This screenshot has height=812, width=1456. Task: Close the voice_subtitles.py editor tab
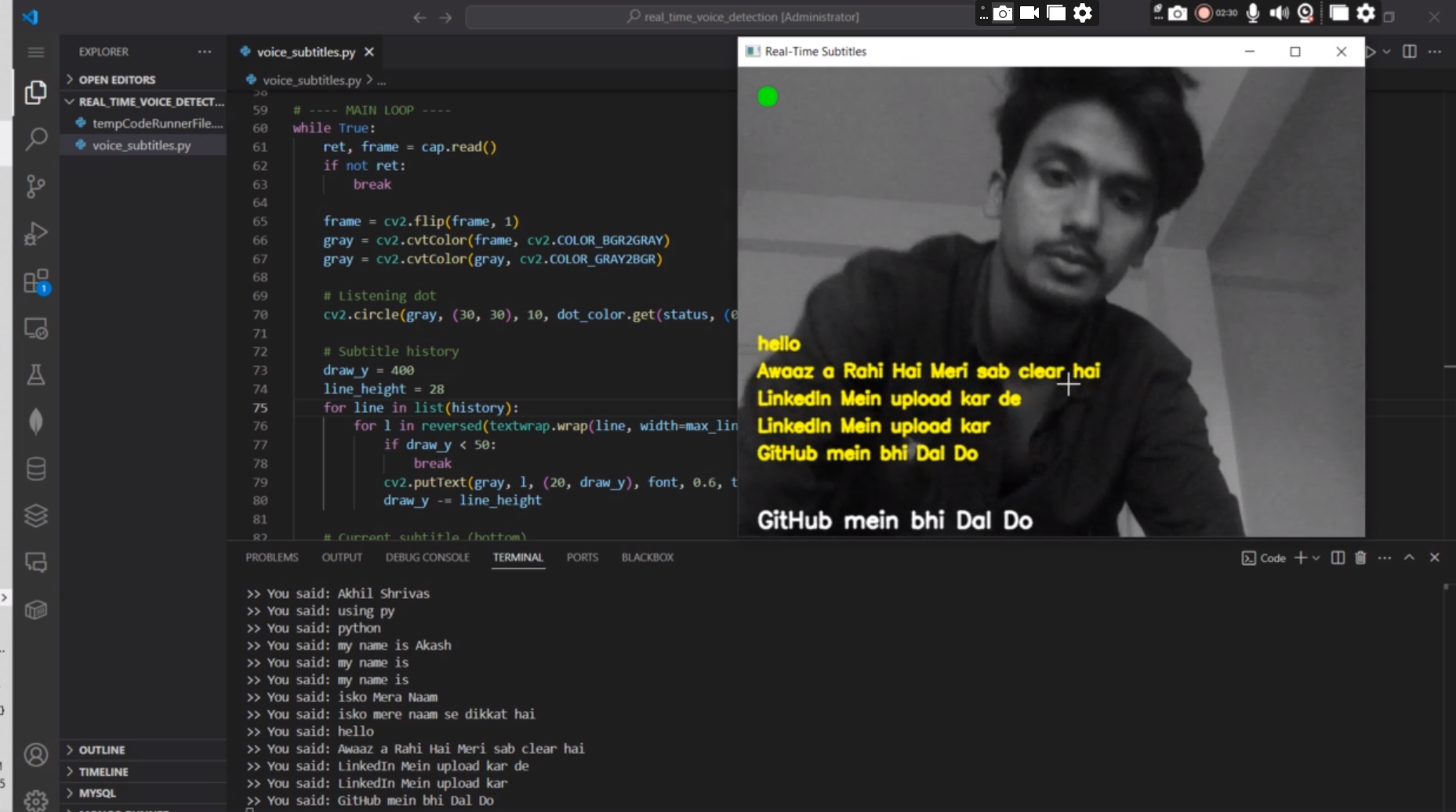(369, 52)
